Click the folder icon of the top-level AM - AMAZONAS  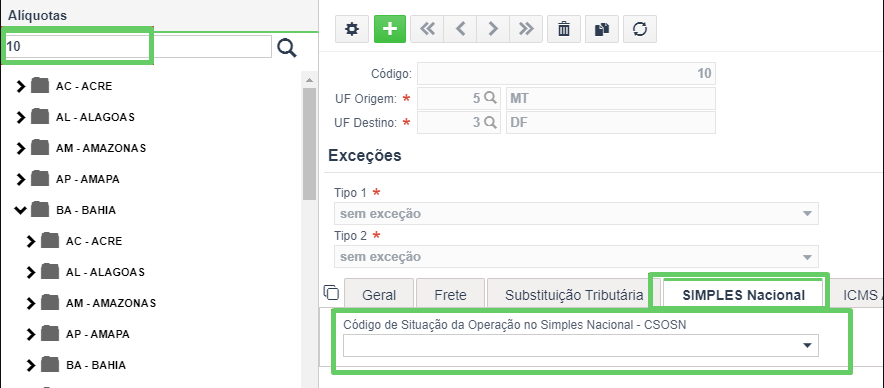click(x=40, y=148)
